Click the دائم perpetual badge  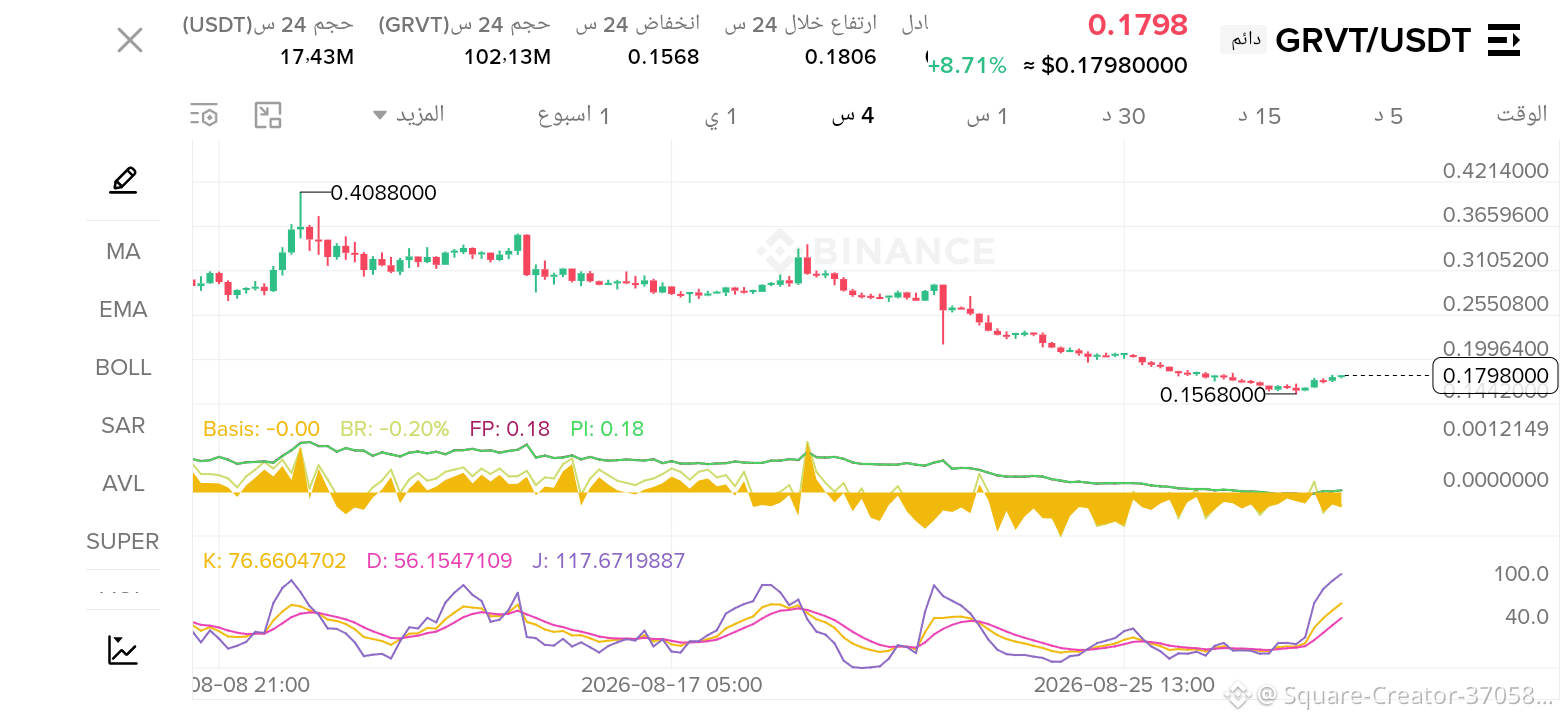(1243, 40)
